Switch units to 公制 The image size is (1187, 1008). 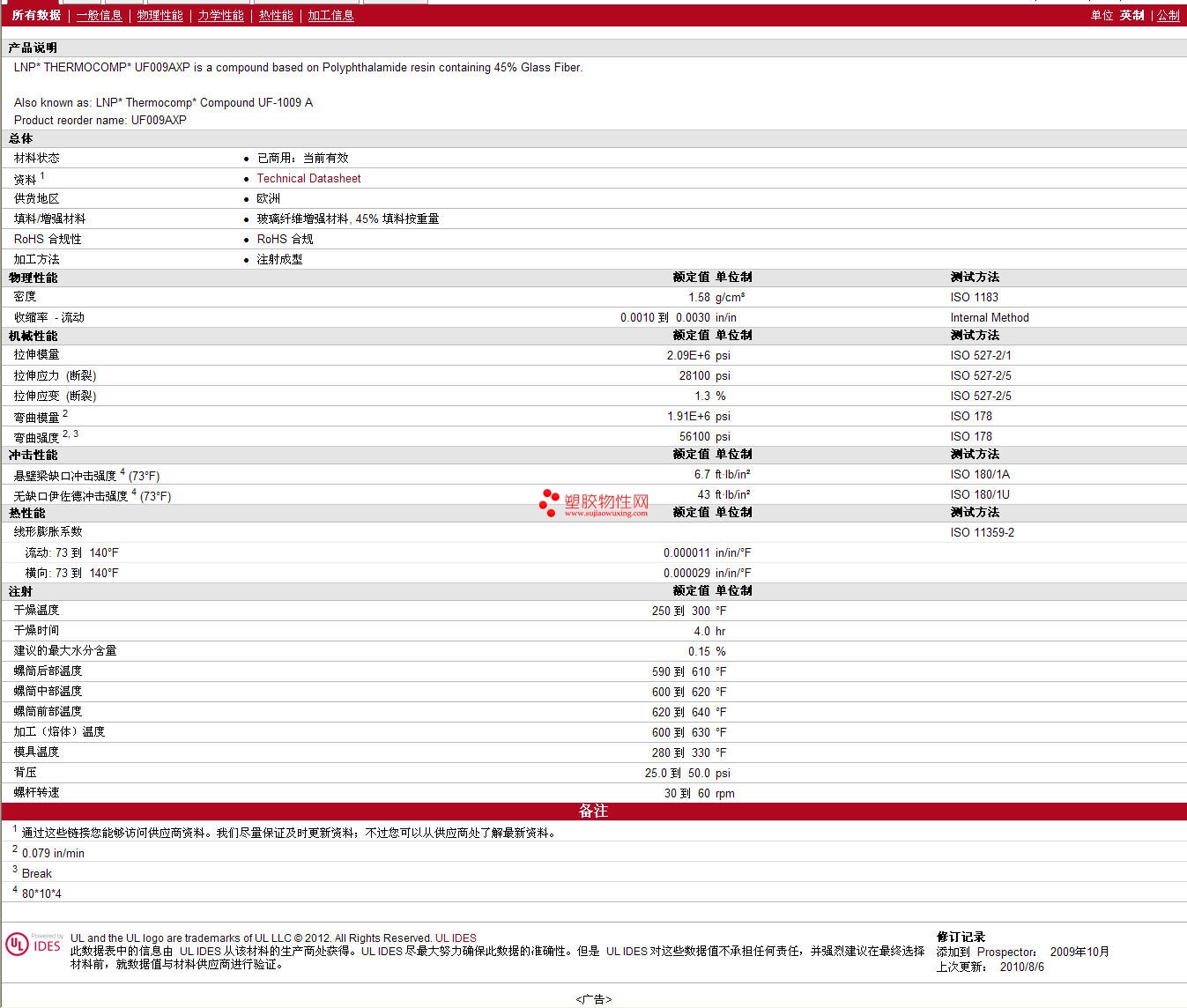pyautogui.click(x=1168, y=15)
